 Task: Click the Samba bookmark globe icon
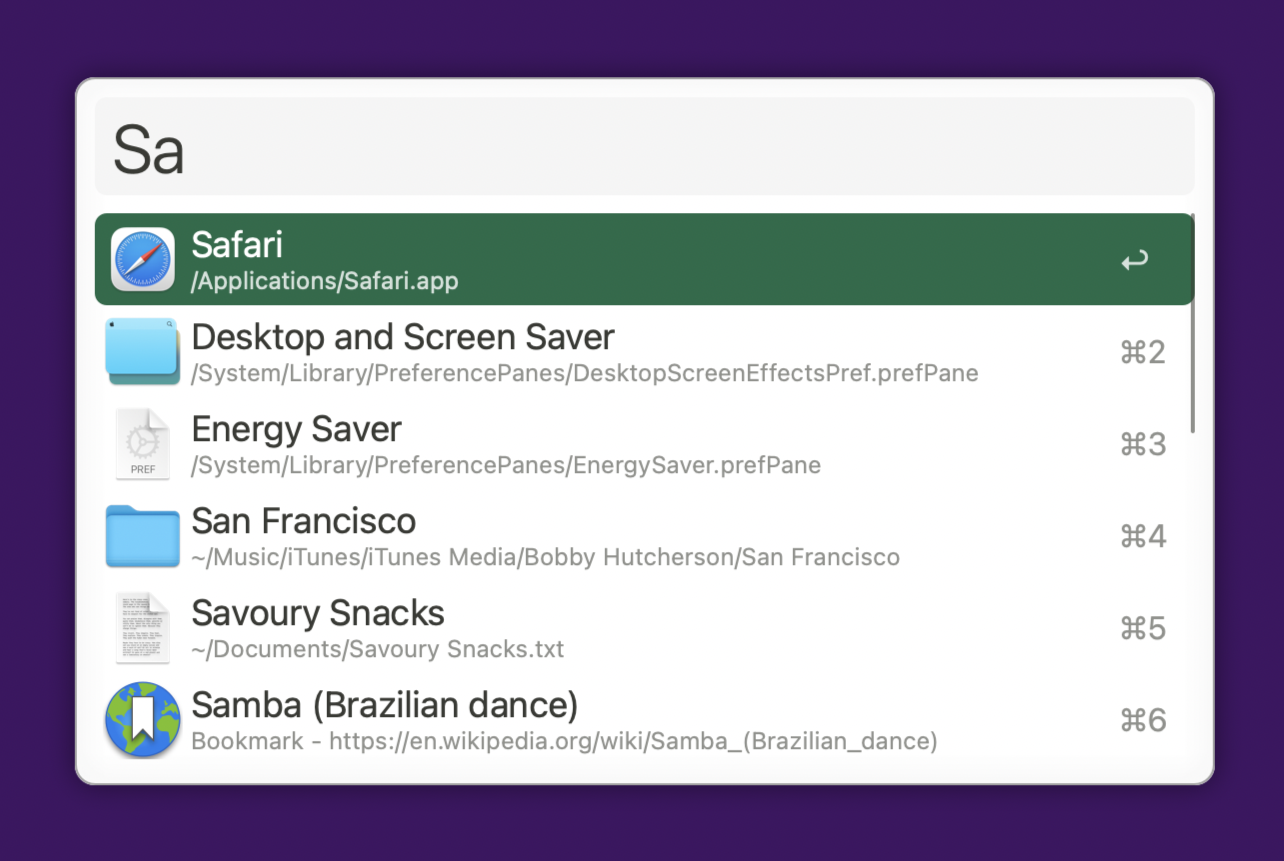(x=142, y=719)
